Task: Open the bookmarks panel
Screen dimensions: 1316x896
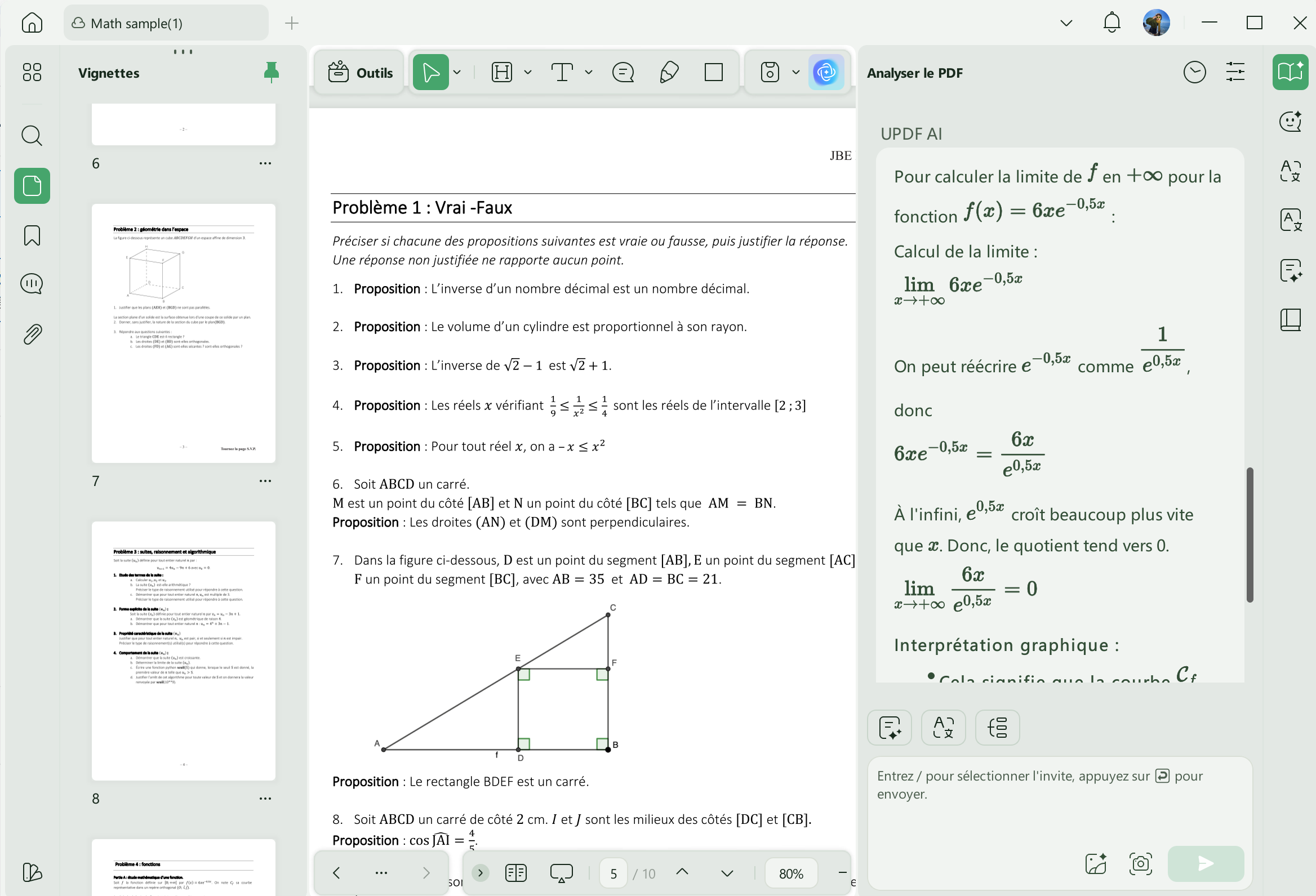Action: [32, 235]
